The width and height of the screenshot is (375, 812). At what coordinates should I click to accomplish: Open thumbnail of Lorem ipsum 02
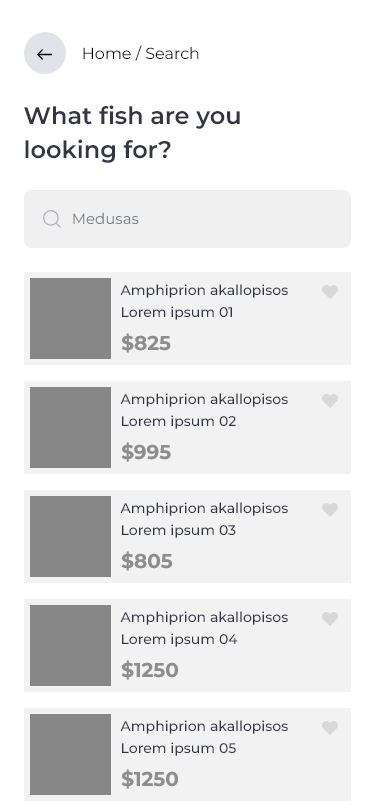point(70,427)
